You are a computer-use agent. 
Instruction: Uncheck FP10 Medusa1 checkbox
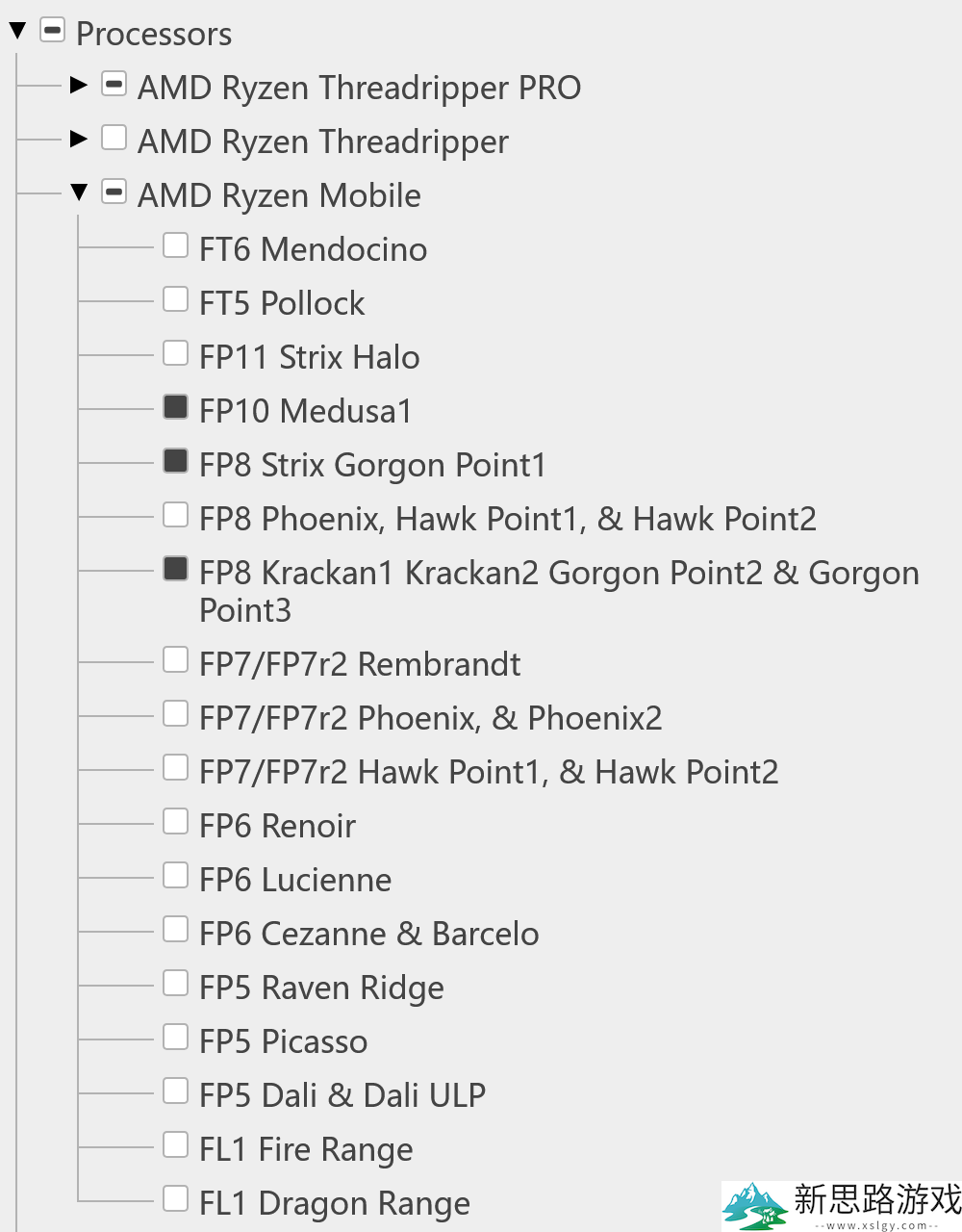point(175,406)
